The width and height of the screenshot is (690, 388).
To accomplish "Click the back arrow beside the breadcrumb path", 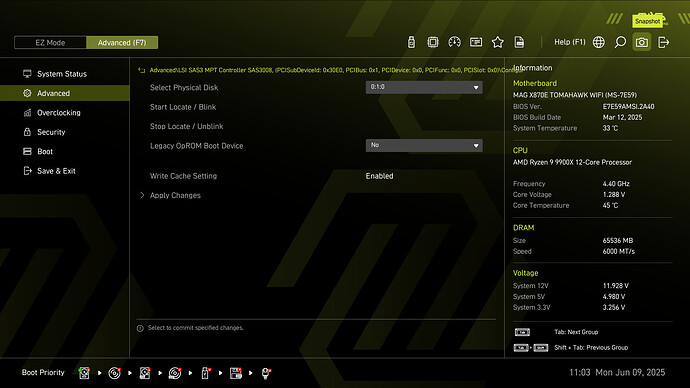I will click(142, 70).
